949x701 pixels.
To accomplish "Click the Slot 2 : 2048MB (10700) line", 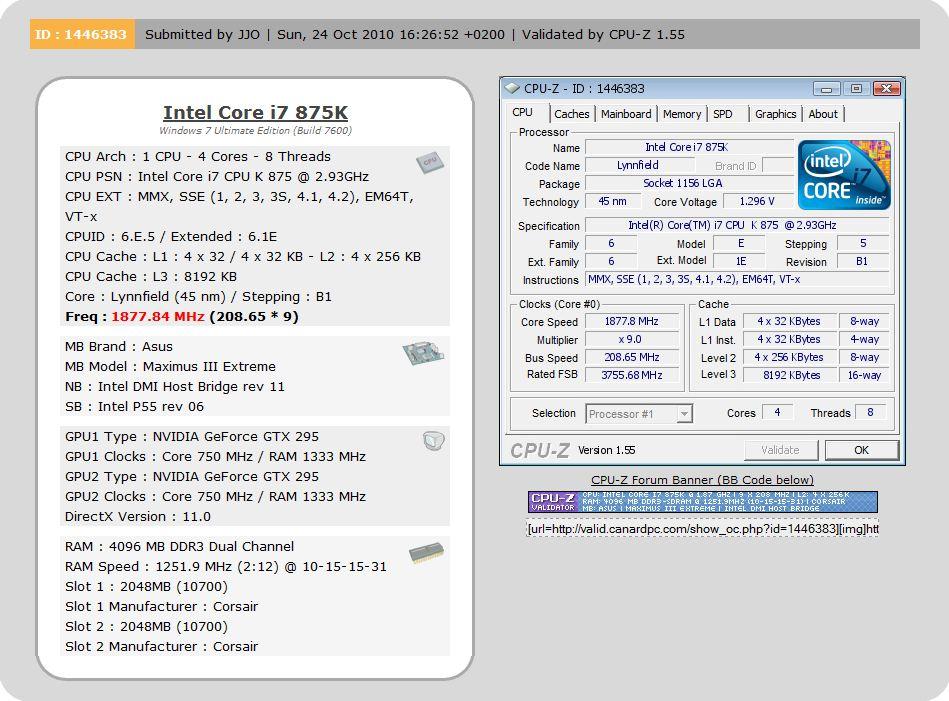I will tap(146, 627).
